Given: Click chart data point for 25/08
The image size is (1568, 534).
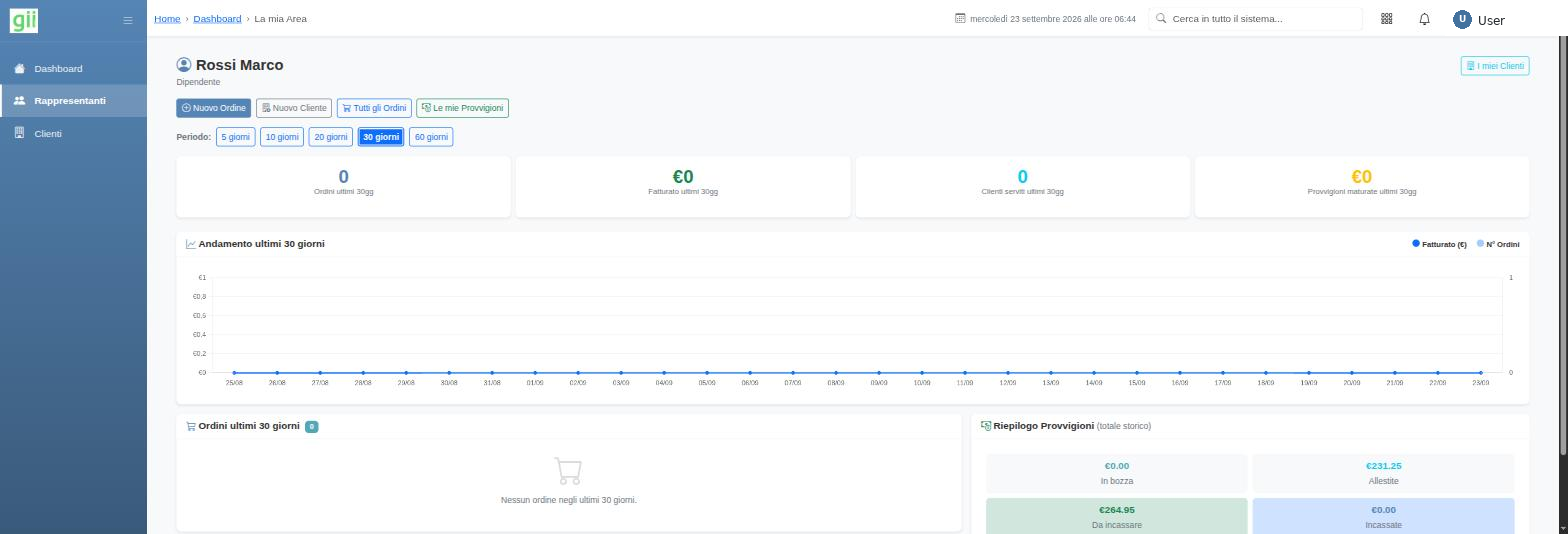Looking at the screenshot, I should (234, 373).
